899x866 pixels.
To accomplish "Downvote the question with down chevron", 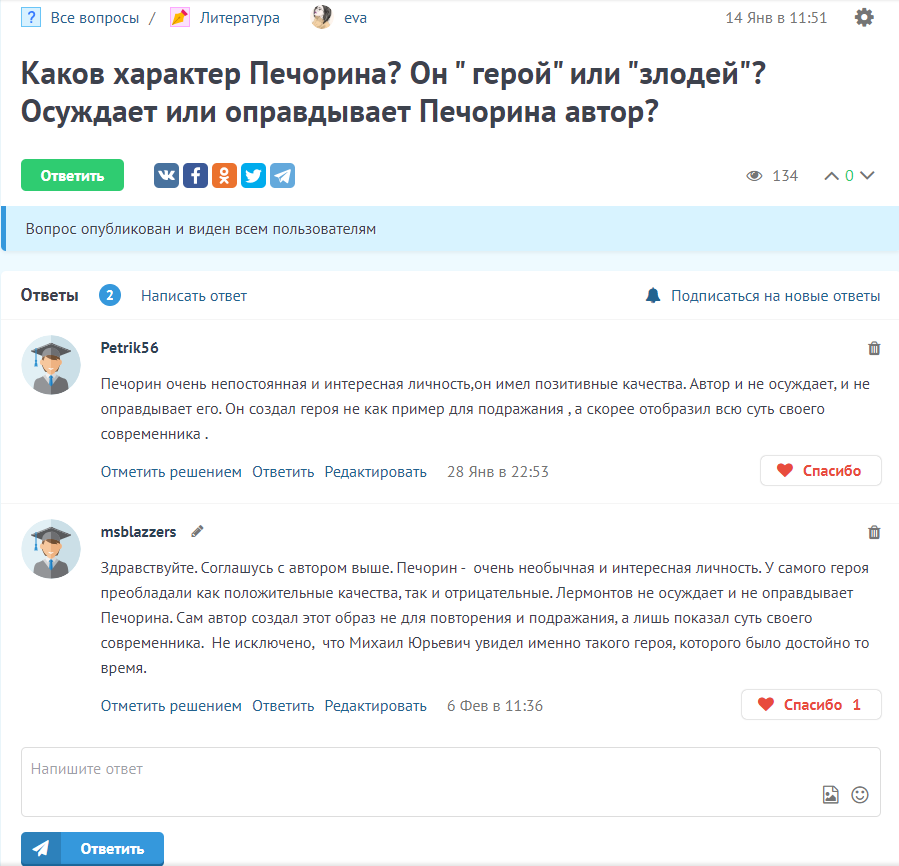I will click(867, 175).
